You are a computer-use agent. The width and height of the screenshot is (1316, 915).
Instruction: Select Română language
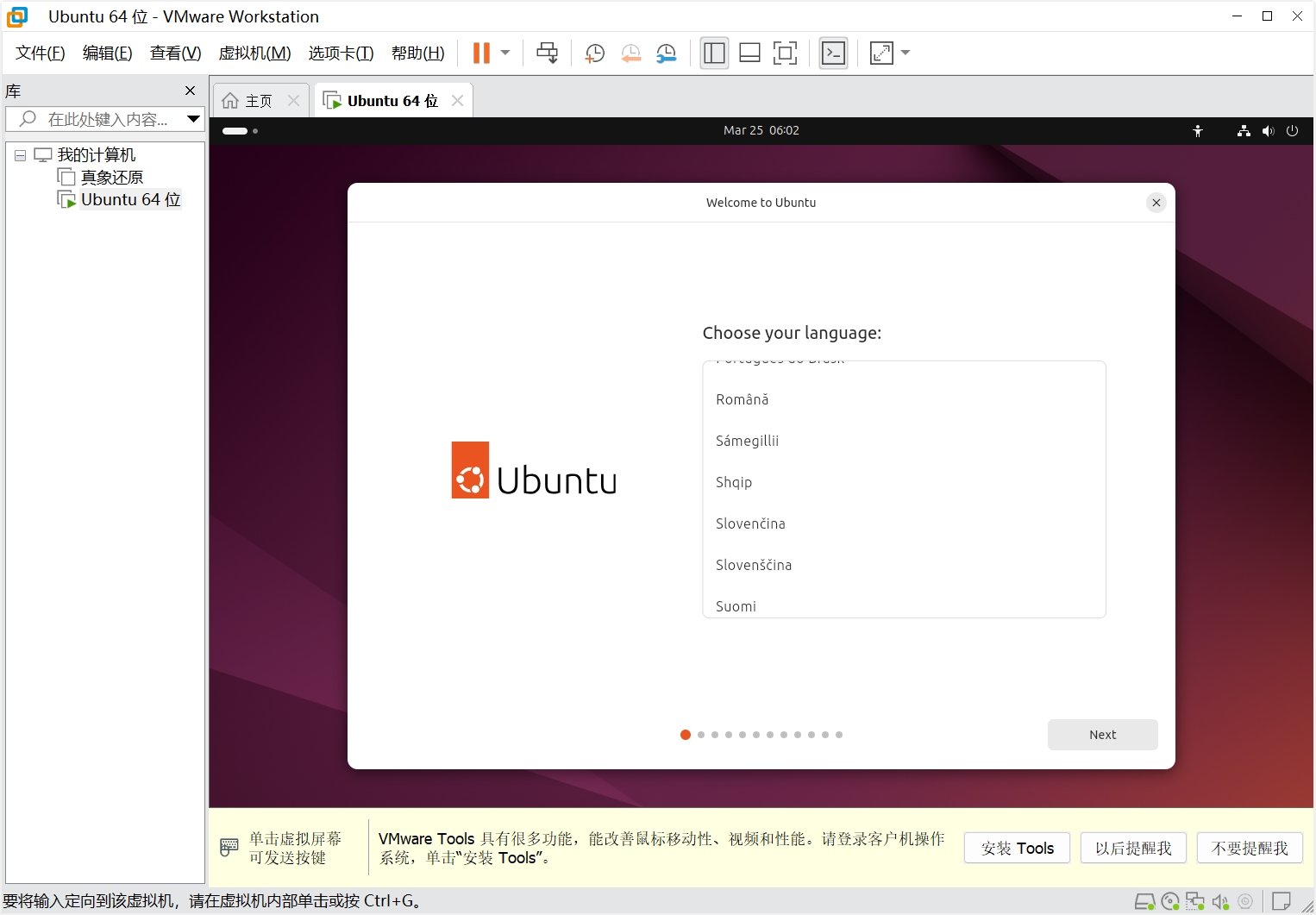click(904, 399)
